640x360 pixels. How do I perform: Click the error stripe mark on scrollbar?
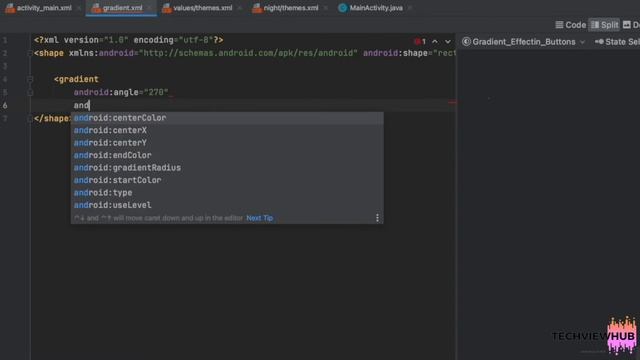coord(452,102)
